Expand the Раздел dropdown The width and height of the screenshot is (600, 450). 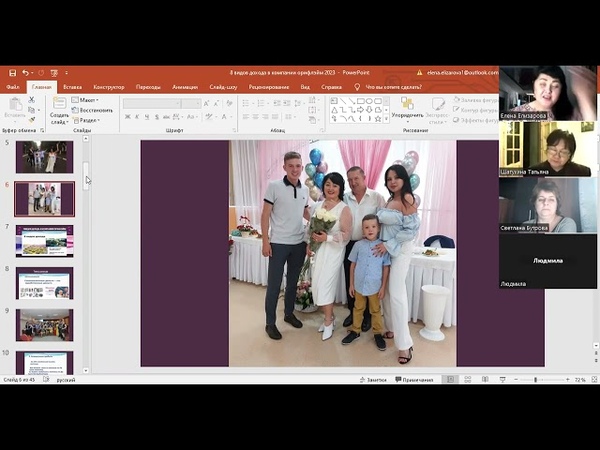click(x=86, y=120)
